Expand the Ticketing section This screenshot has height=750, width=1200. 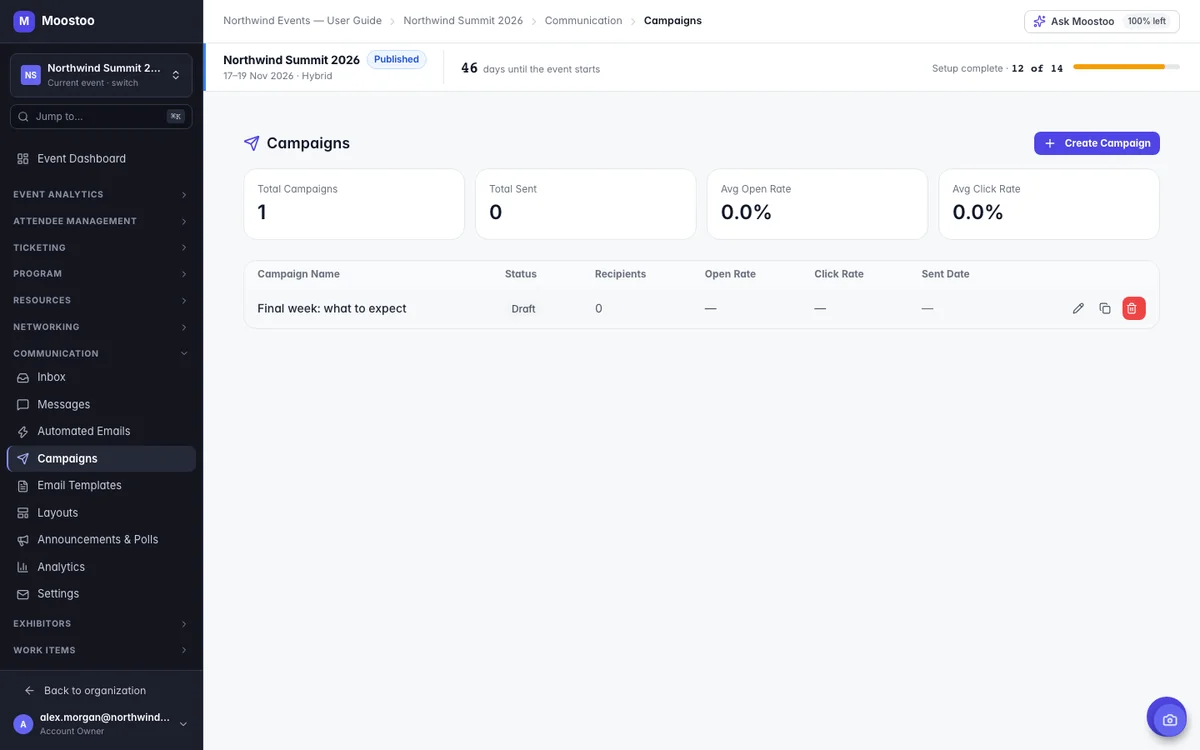coord(101,248)
